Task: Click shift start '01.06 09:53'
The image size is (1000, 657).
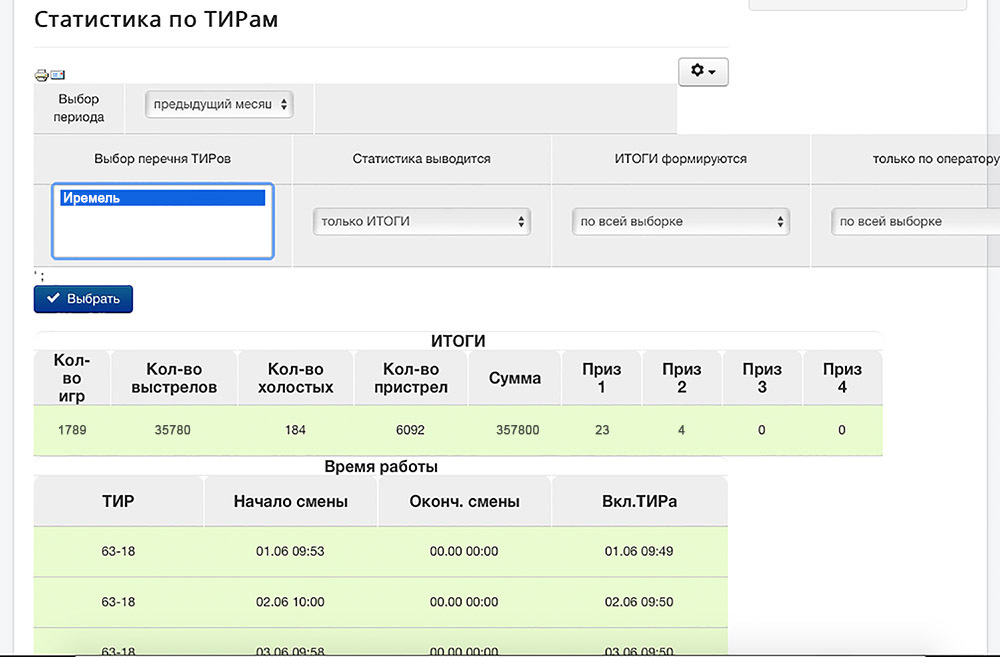Action: pyautogui.click(x=290, y=551)
